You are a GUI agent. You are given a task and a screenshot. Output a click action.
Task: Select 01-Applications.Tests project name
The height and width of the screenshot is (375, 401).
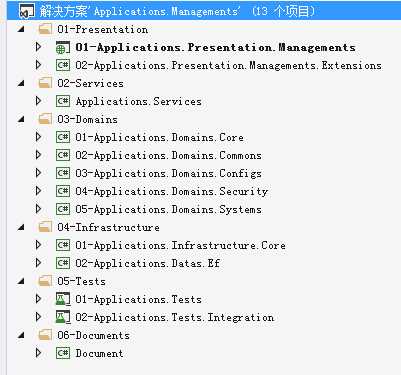(138, 299)
